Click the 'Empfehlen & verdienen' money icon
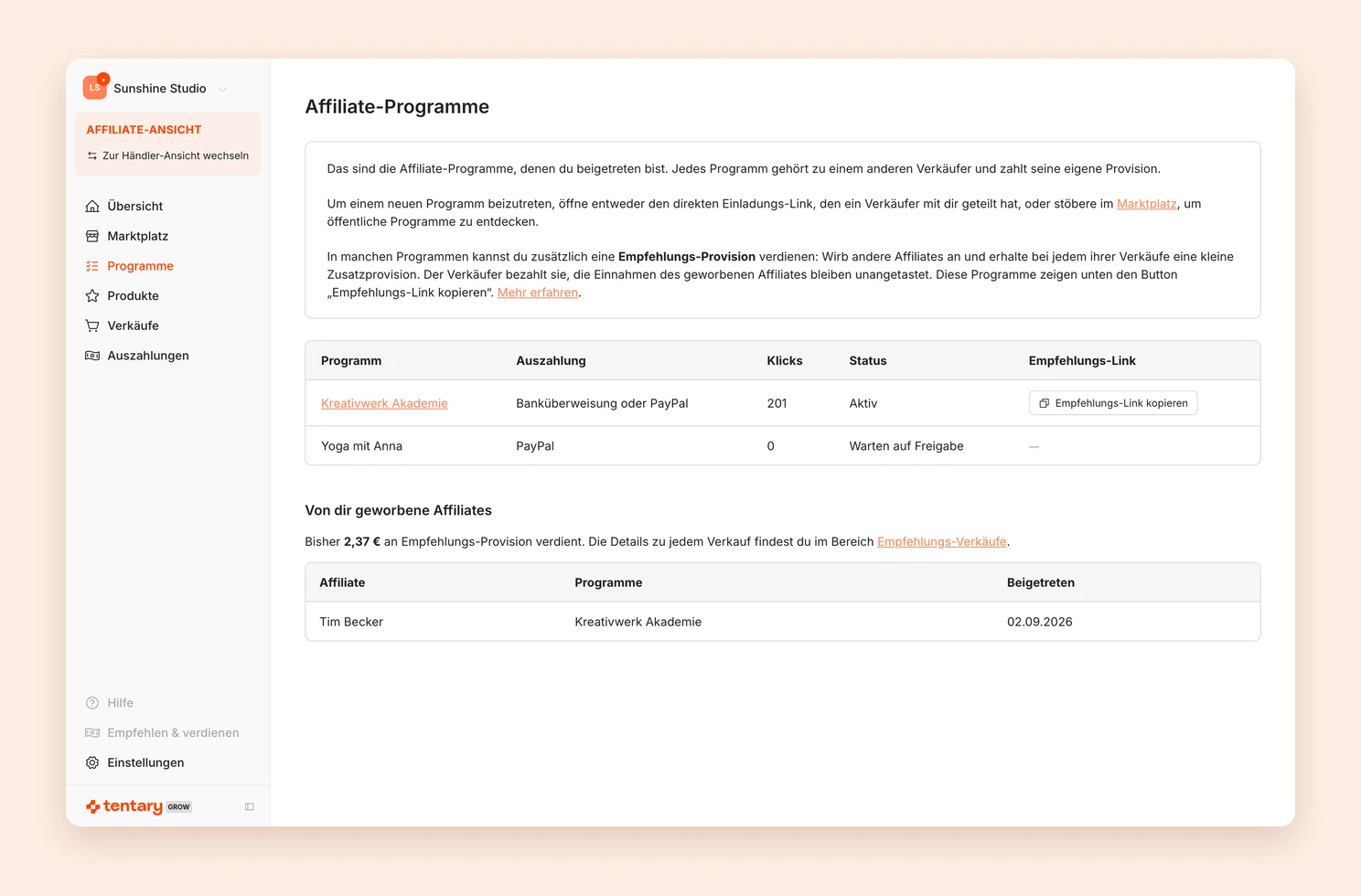Screen dimensions: 1361x896 tap(92, 732)
